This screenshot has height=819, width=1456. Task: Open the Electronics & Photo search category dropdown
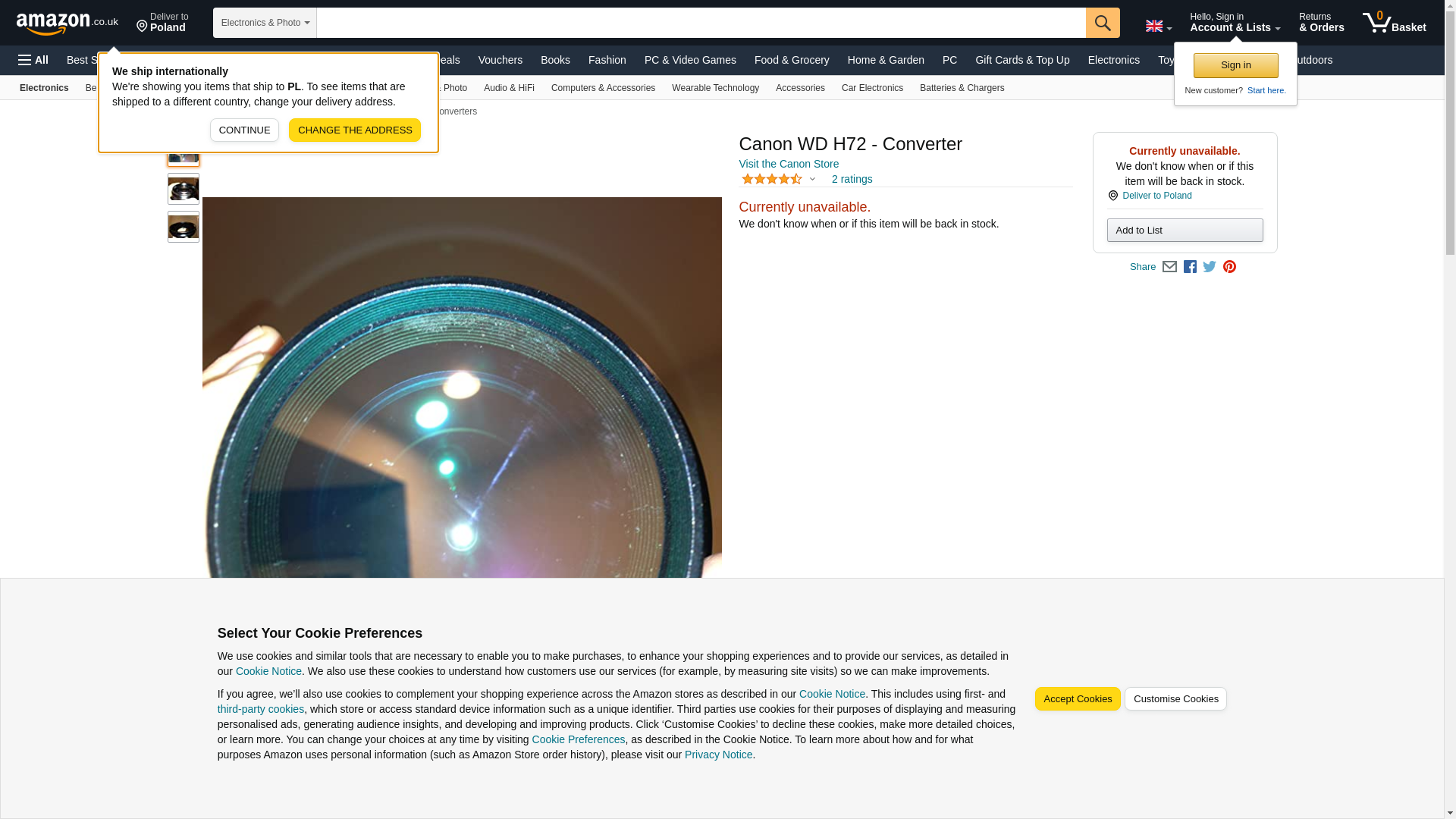[265, 23]
